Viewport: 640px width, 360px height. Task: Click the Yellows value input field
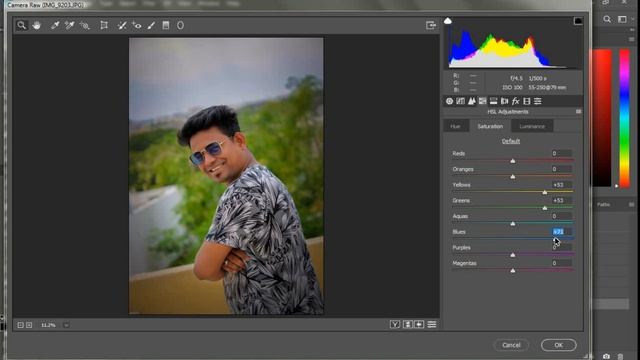[561, 185]
